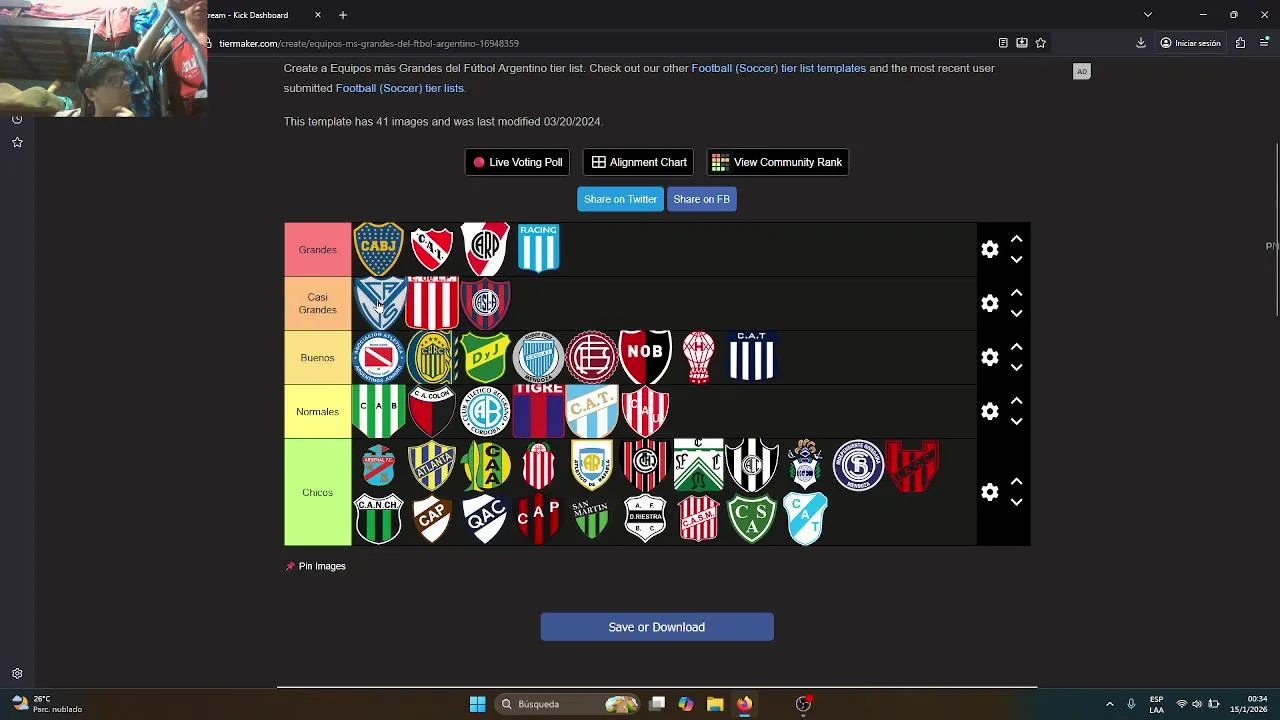Move Normales row down with arrow

click(1016, 422)
